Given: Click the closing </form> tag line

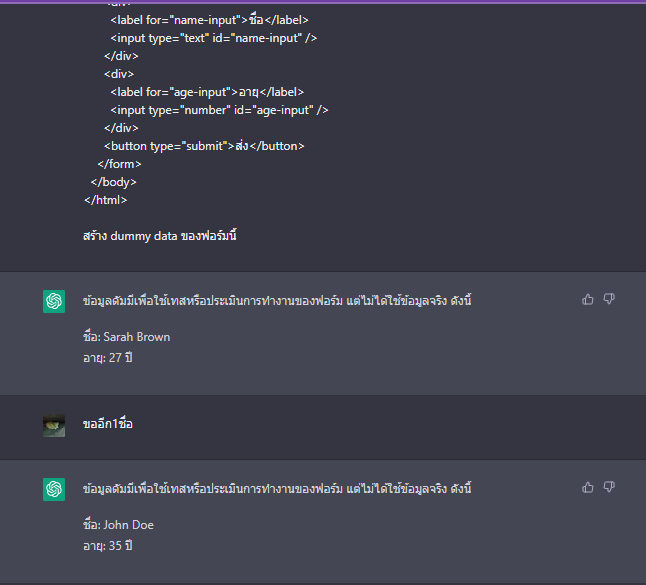Looking at the screenshot, I should point(119,164).
